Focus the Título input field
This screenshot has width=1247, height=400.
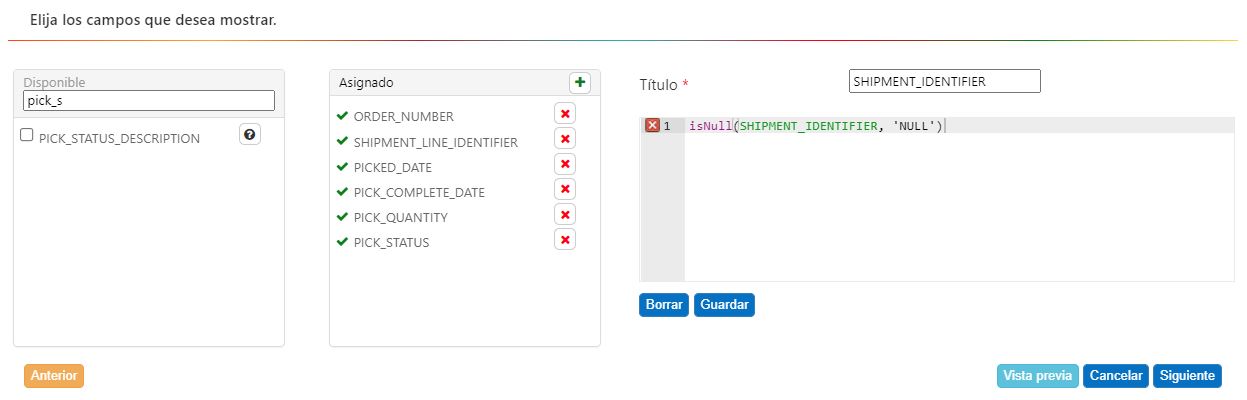coord(944,81)
